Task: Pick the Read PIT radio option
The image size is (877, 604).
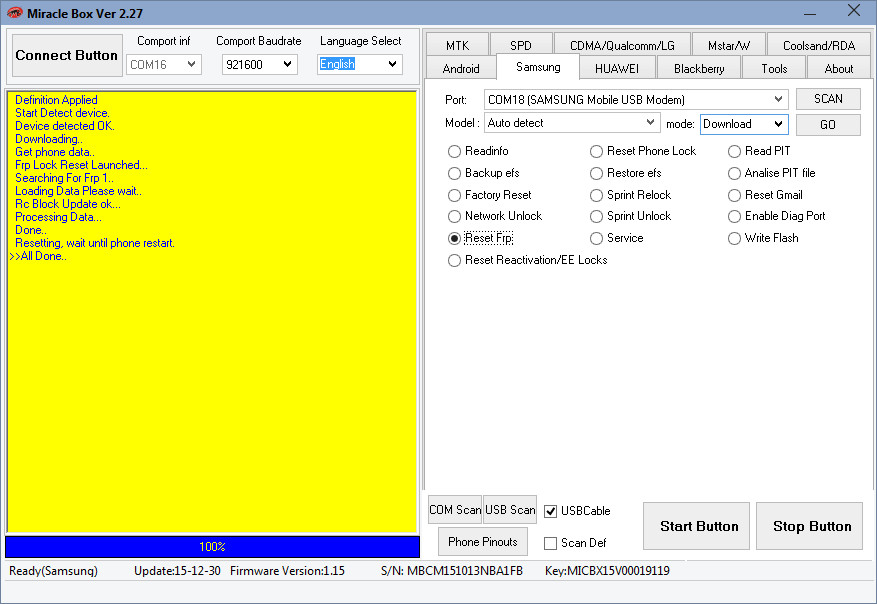Action: click(735, 151)
